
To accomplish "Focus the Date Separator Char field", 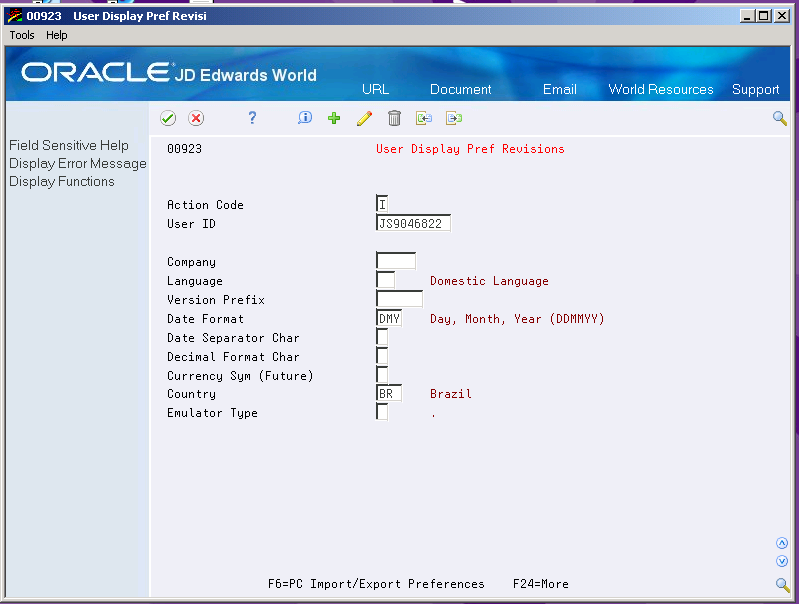I will (382, 337).
